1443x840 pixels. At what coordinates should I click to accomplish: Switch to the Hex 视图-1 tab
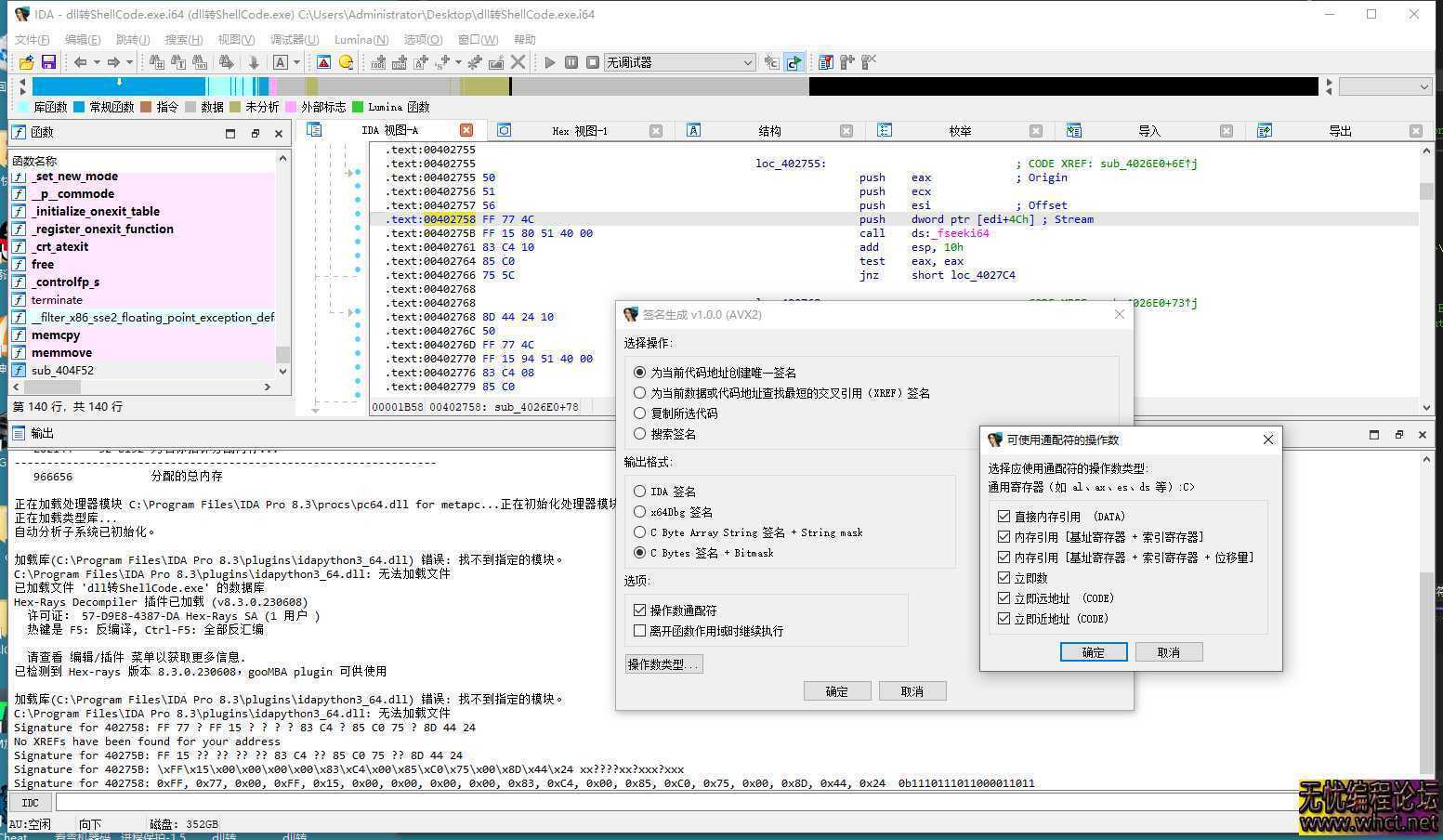[x=581, y=130]
